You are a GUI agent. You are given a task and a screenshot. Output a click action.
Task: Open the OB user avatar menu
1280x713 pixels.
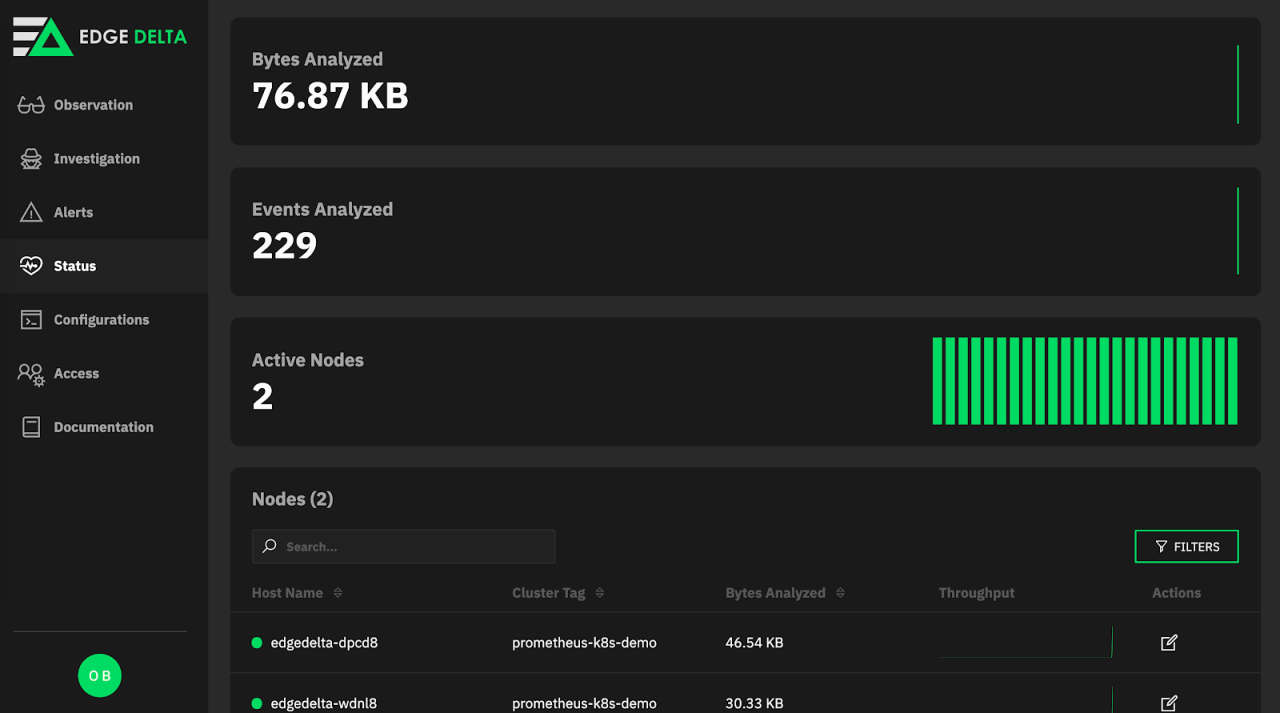[100, 676]
